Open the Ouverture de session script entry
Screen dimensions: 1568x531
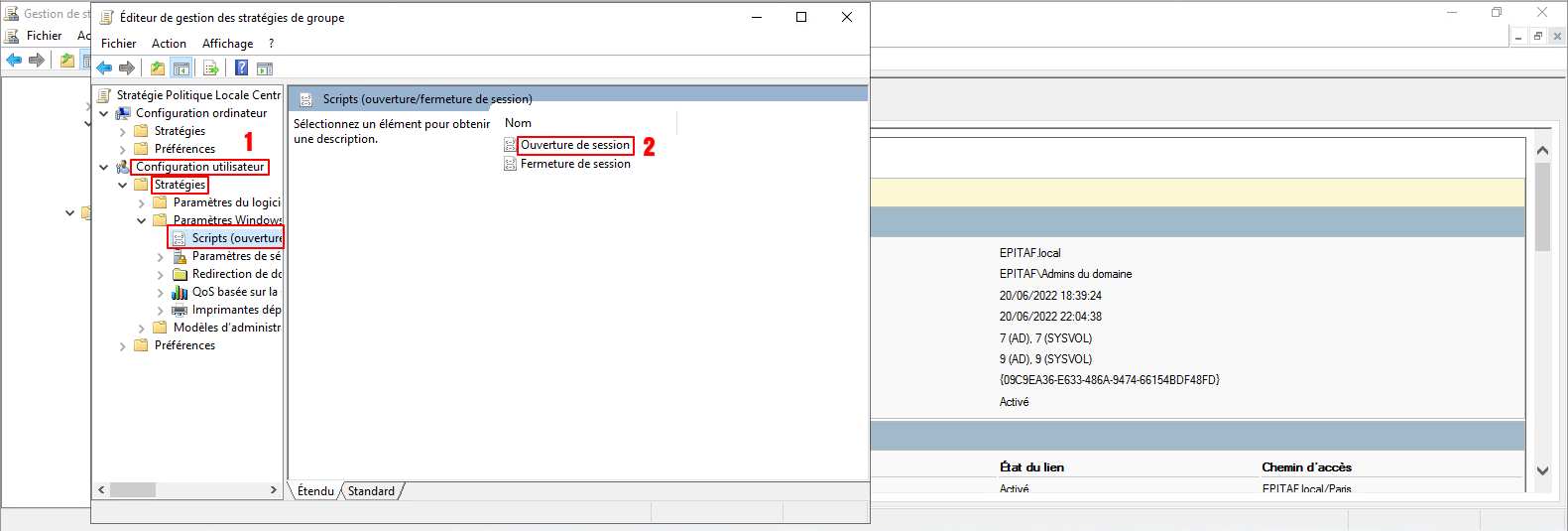pos(574,145)
